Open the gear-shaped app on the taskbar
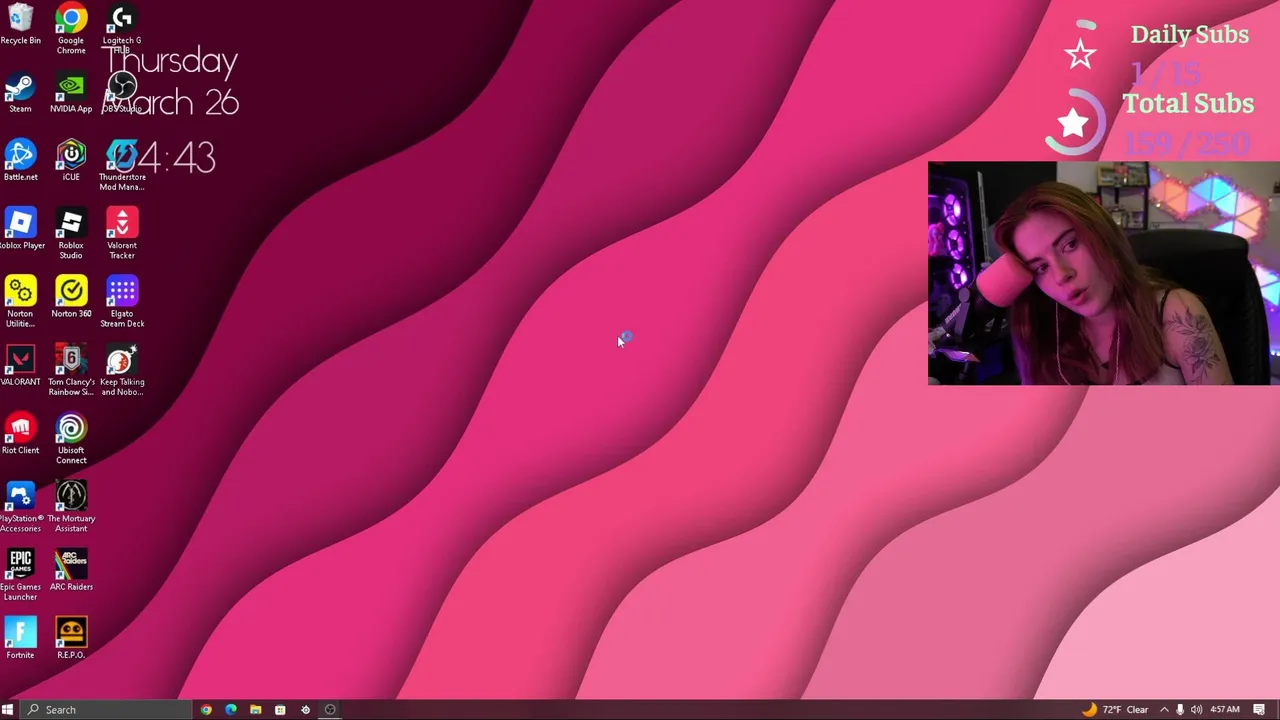Screen dimensions: 1280x720 point(305,710)
